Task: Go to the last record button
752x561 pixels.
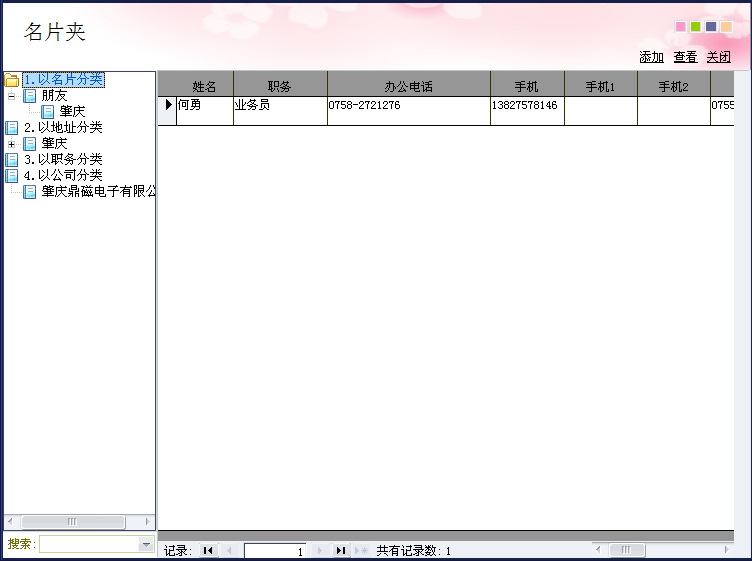Action: pyautogui.click(x=341, y=550)
